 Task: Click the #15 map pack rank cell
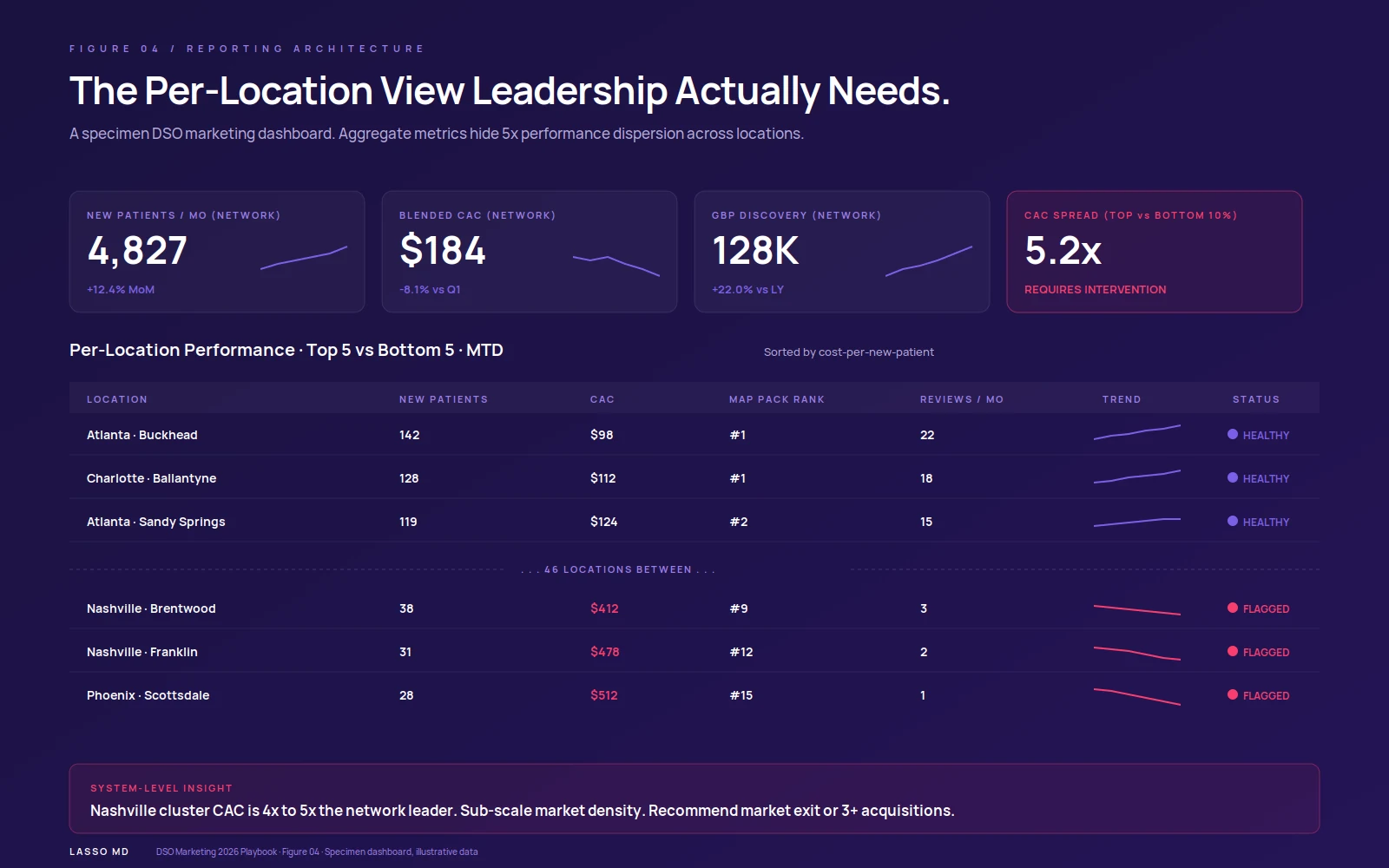click(x=741, y=695)
